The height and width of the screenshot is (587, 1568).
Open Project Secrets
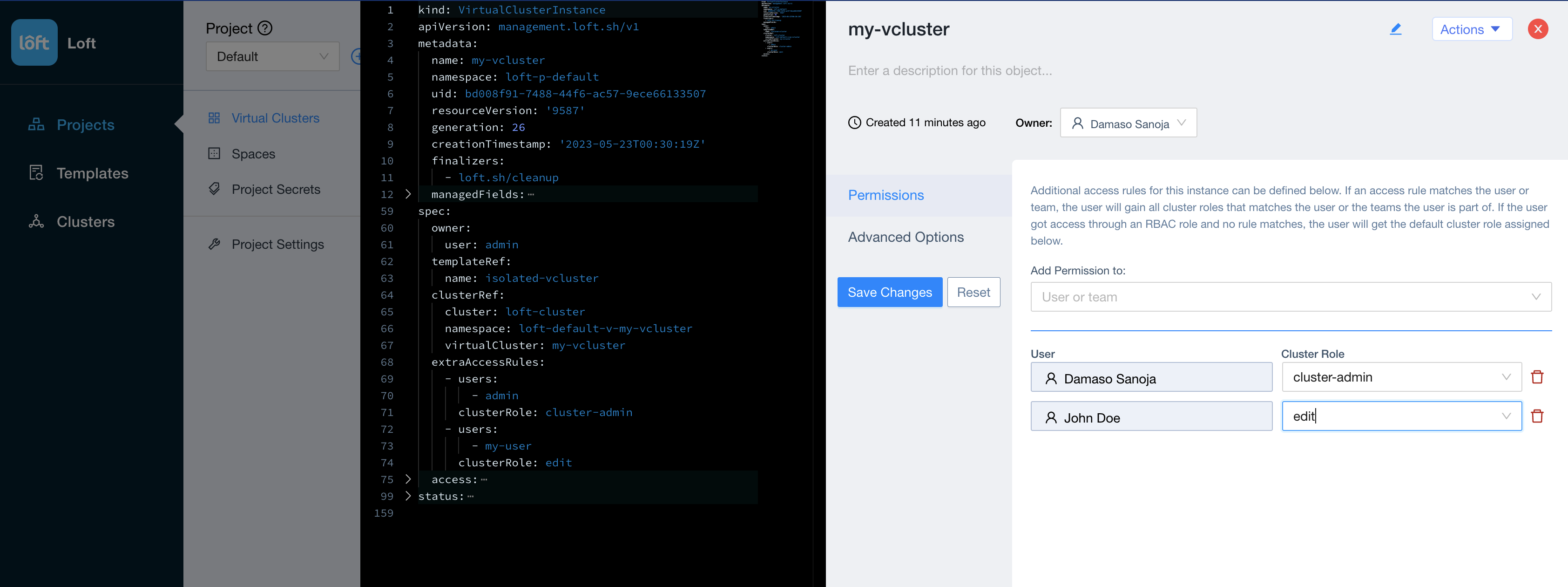point(276,189)
